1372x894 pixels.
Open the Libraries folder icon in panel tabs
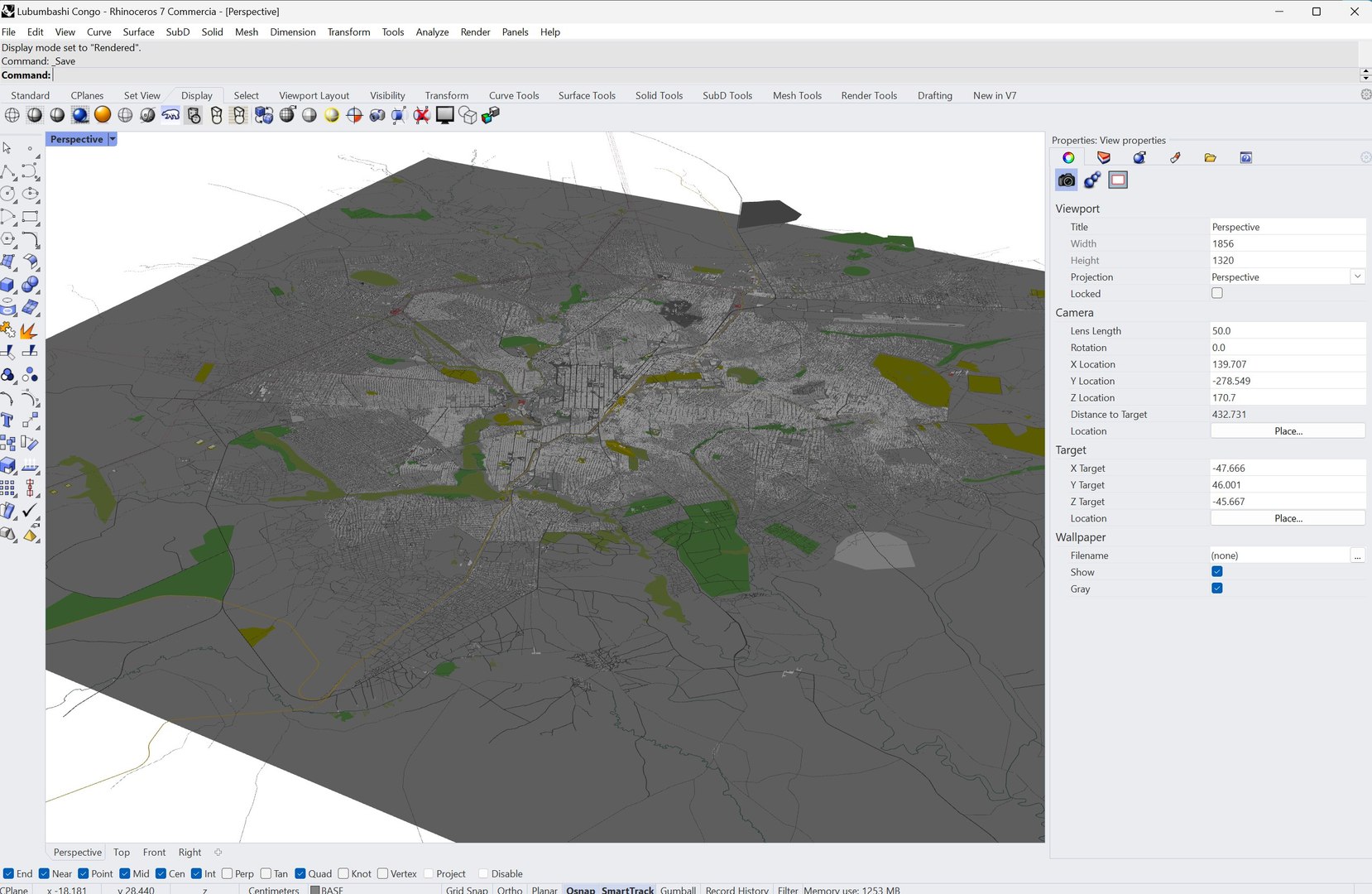pos(1210,157)
